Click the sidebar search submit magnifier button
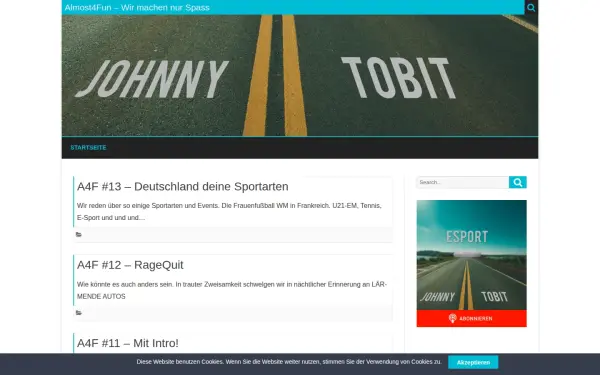Screen dimensions: 600x375 pyautogui.click(x=518, y=182)
